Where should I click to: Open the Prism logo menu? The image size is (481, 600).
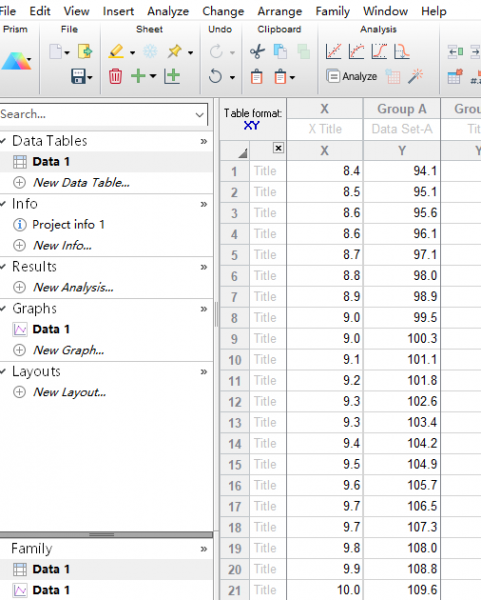pyautogui.click(x=16, y=61)
